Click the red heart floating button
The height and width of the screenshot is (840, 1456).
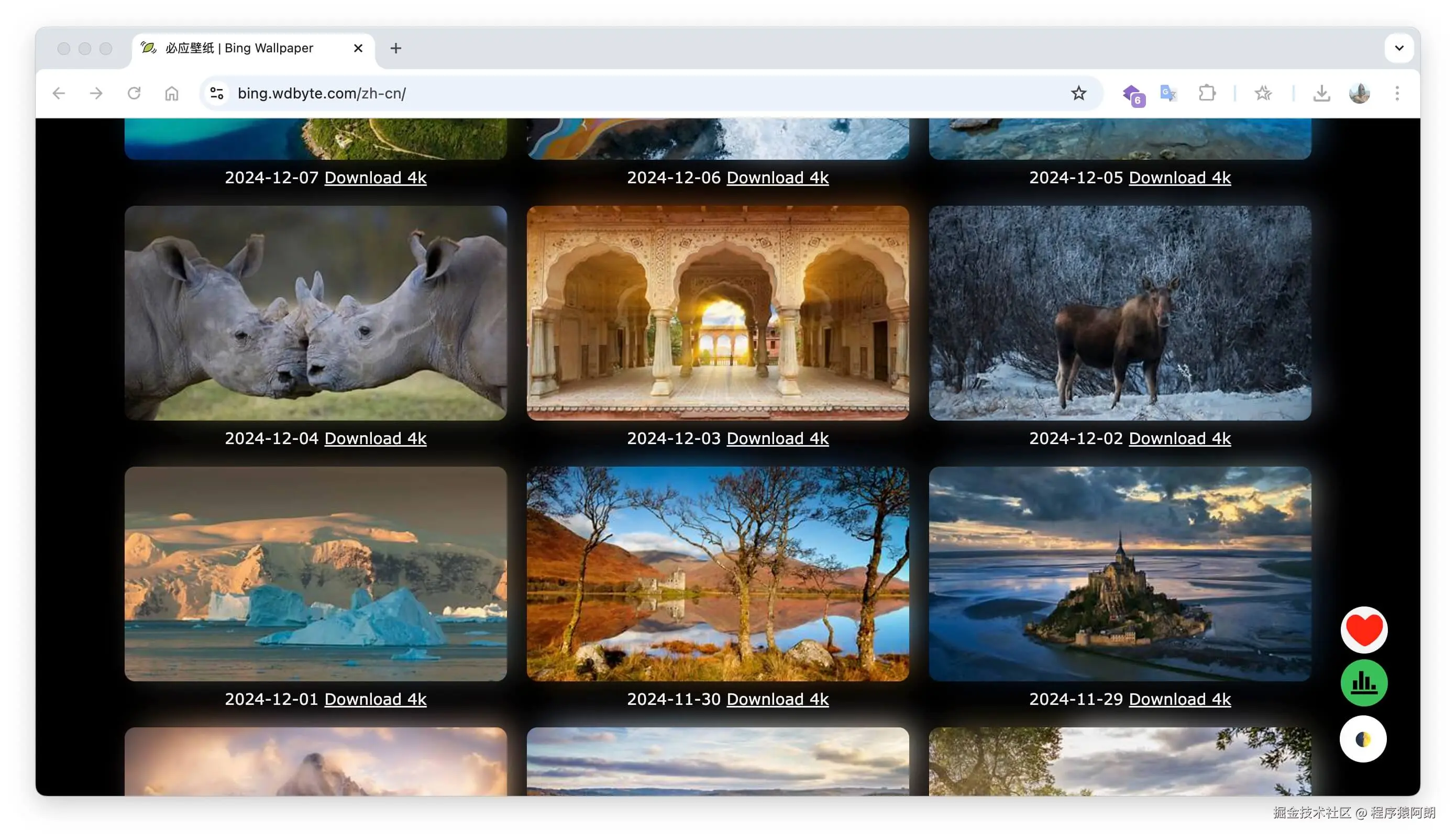[1363, 629]
